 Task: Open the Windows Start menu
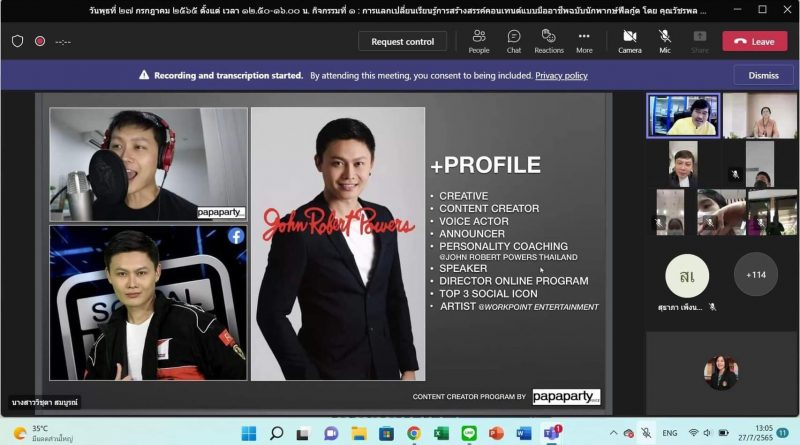point(248,433)
